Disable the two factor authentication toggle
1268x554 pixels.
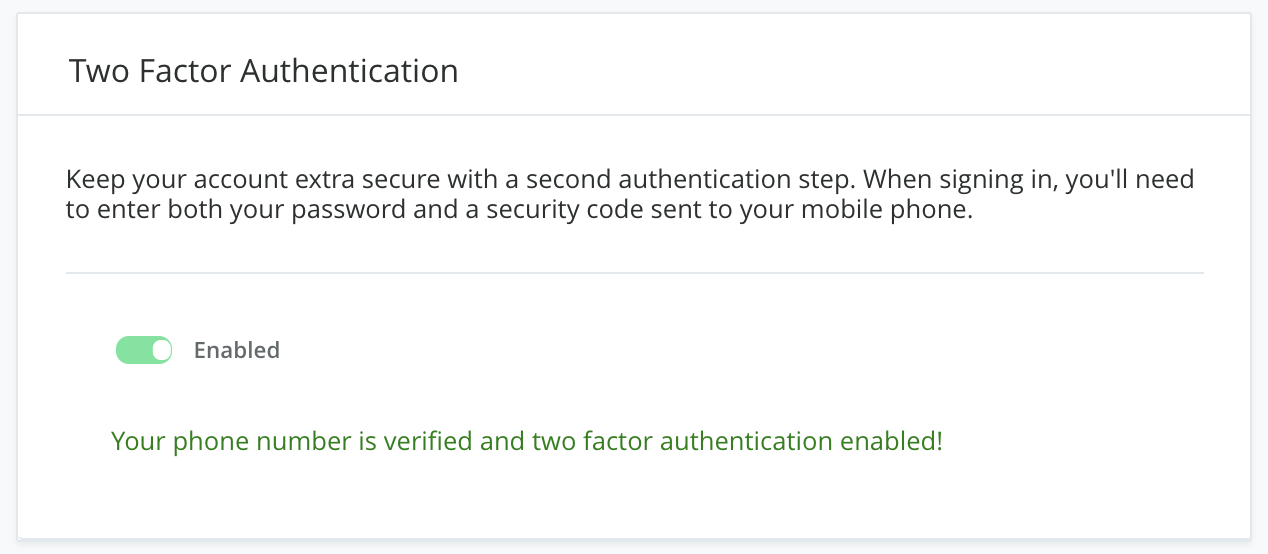click(x=144, y=350)
